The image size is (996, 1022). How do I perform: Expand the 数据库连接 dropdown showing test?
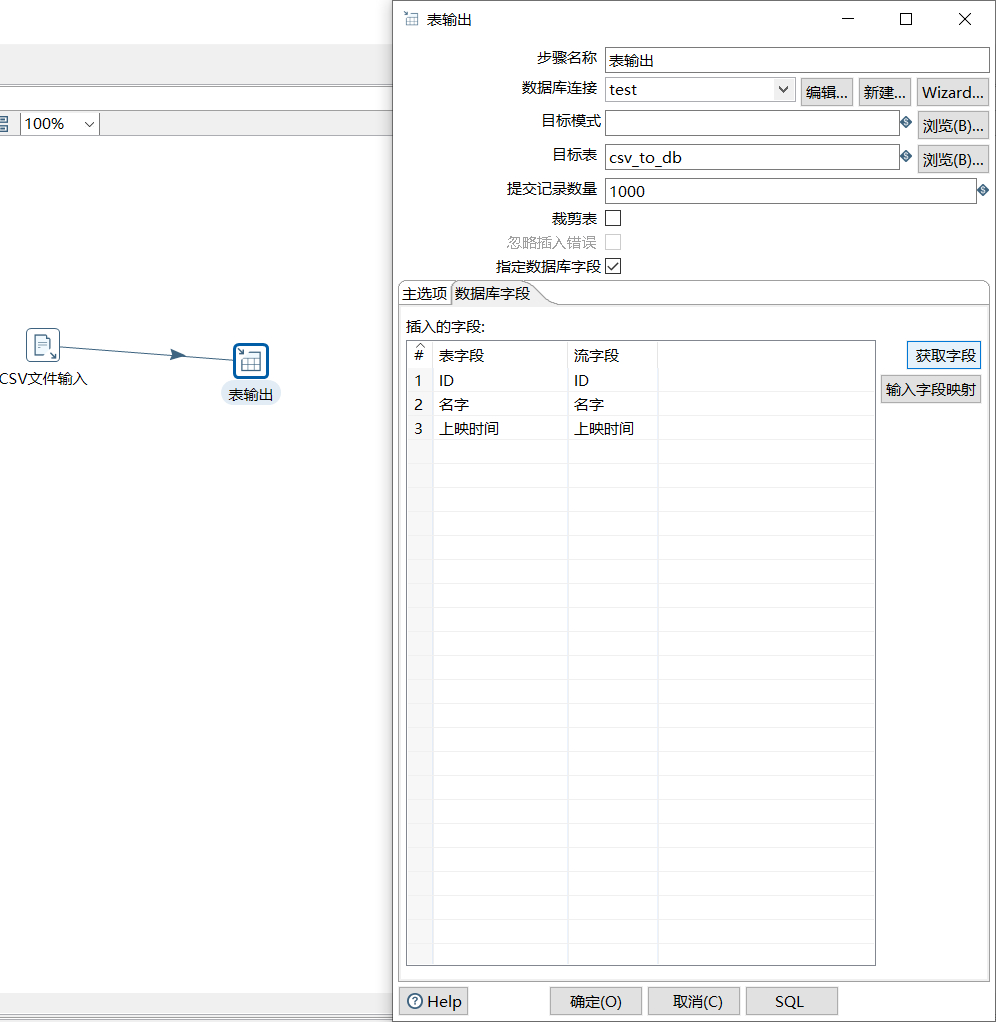[x=783, y=90]
